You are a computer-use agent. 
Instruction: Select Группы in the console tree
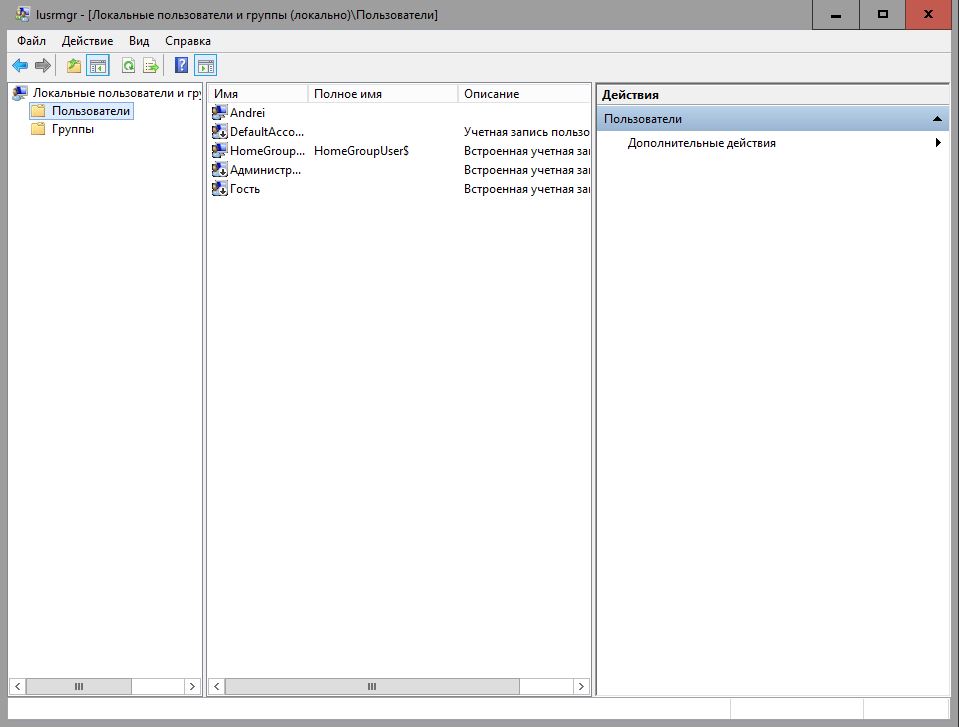pyautogui.click(x=73, y=129)
